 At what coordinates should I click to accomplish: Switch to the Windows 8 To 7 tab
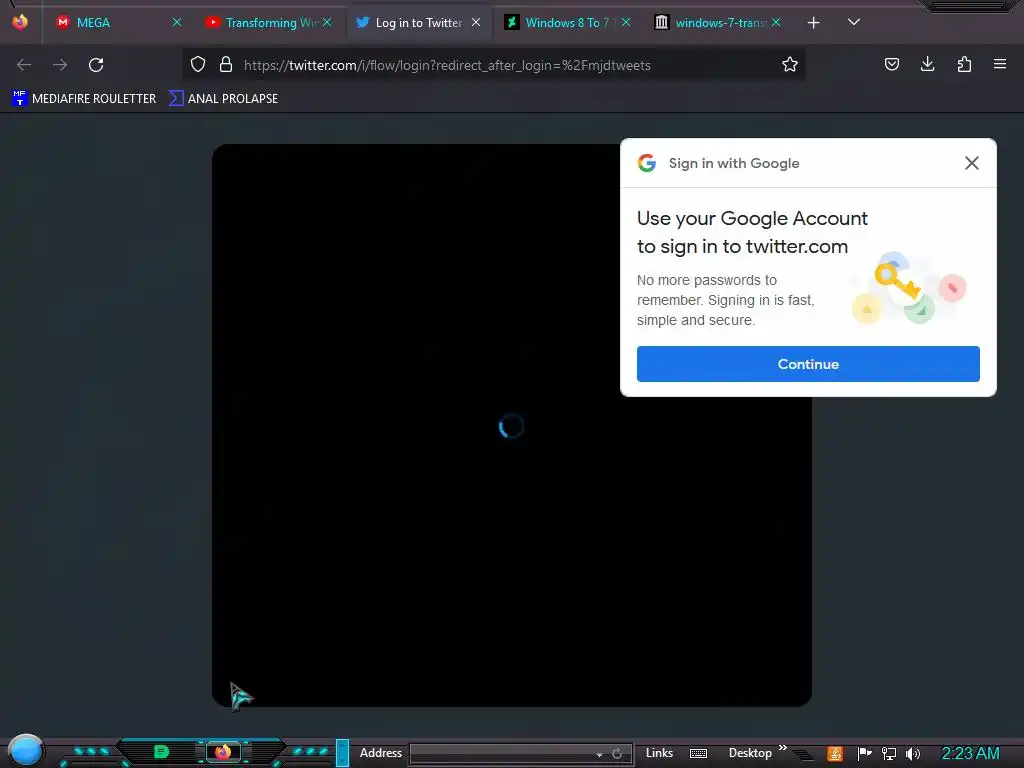[568, 22]
